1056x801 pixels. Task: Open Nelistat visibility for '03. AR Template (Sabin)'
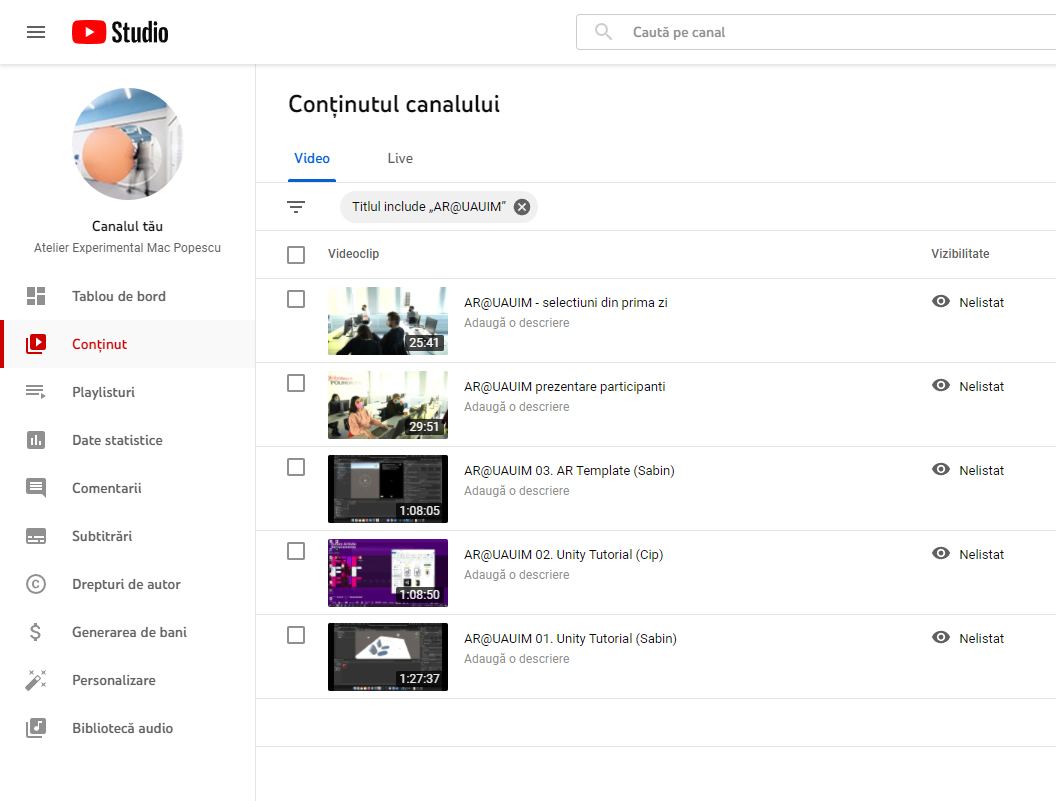click(981, 471)
